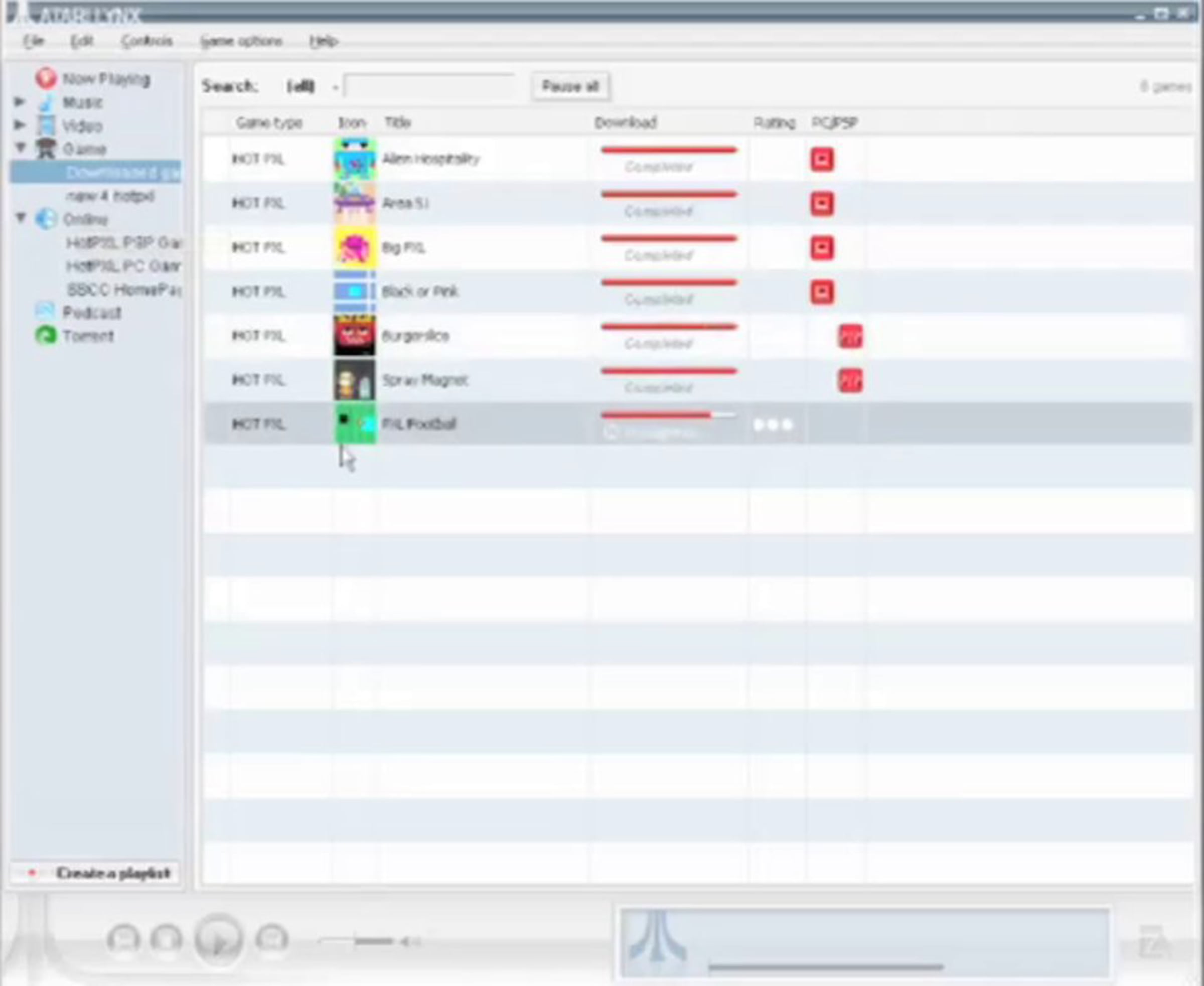Open HotPXL PC Games under Online

124,266
